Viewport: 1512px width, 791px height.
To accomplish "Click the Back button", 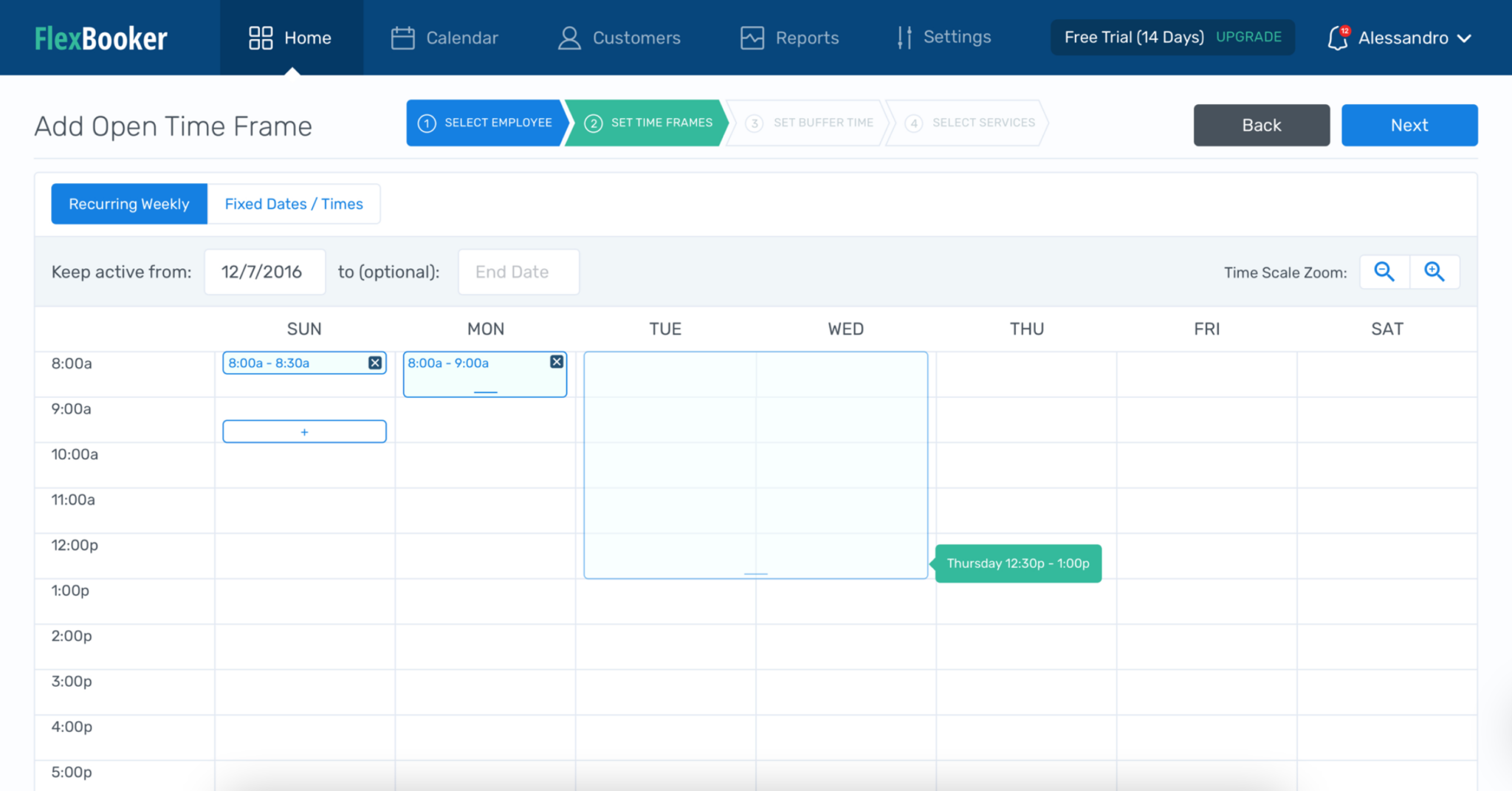I will pyautogui.click(x=1261, y=125).
